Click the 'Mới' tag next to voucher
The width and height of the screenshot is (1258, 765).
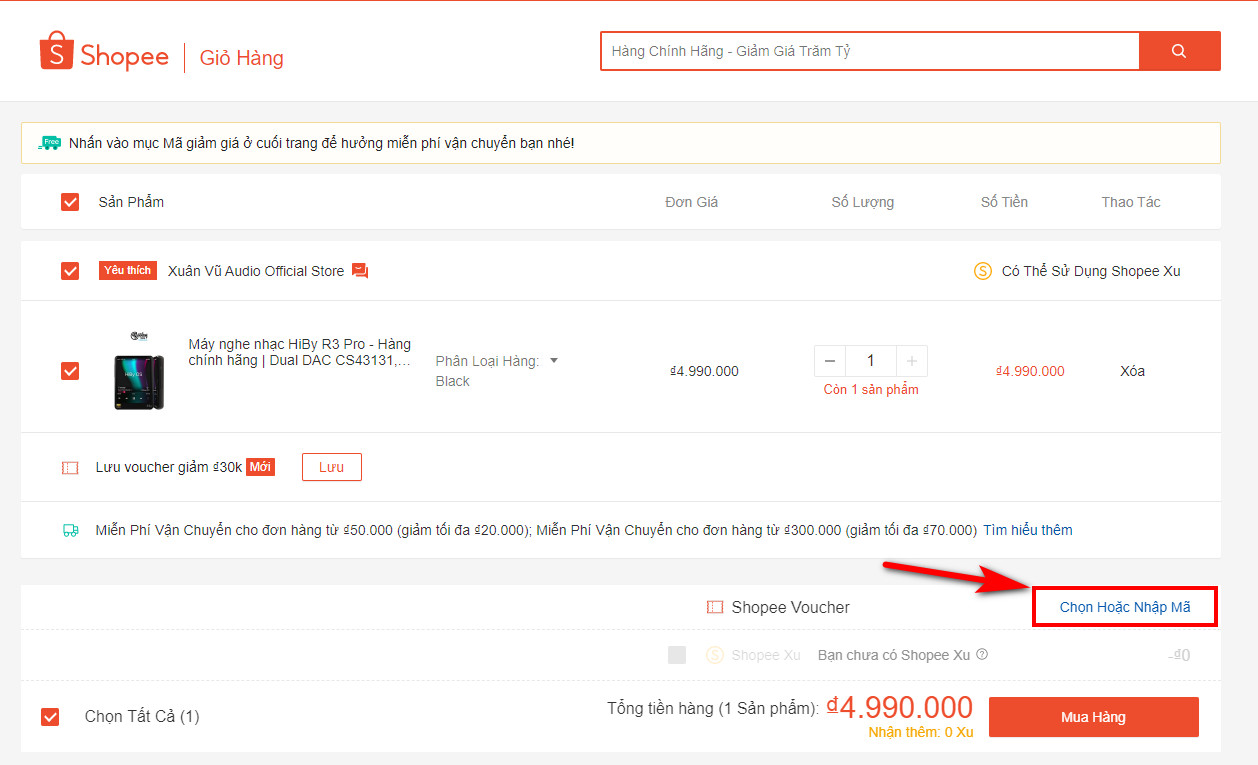260,467
